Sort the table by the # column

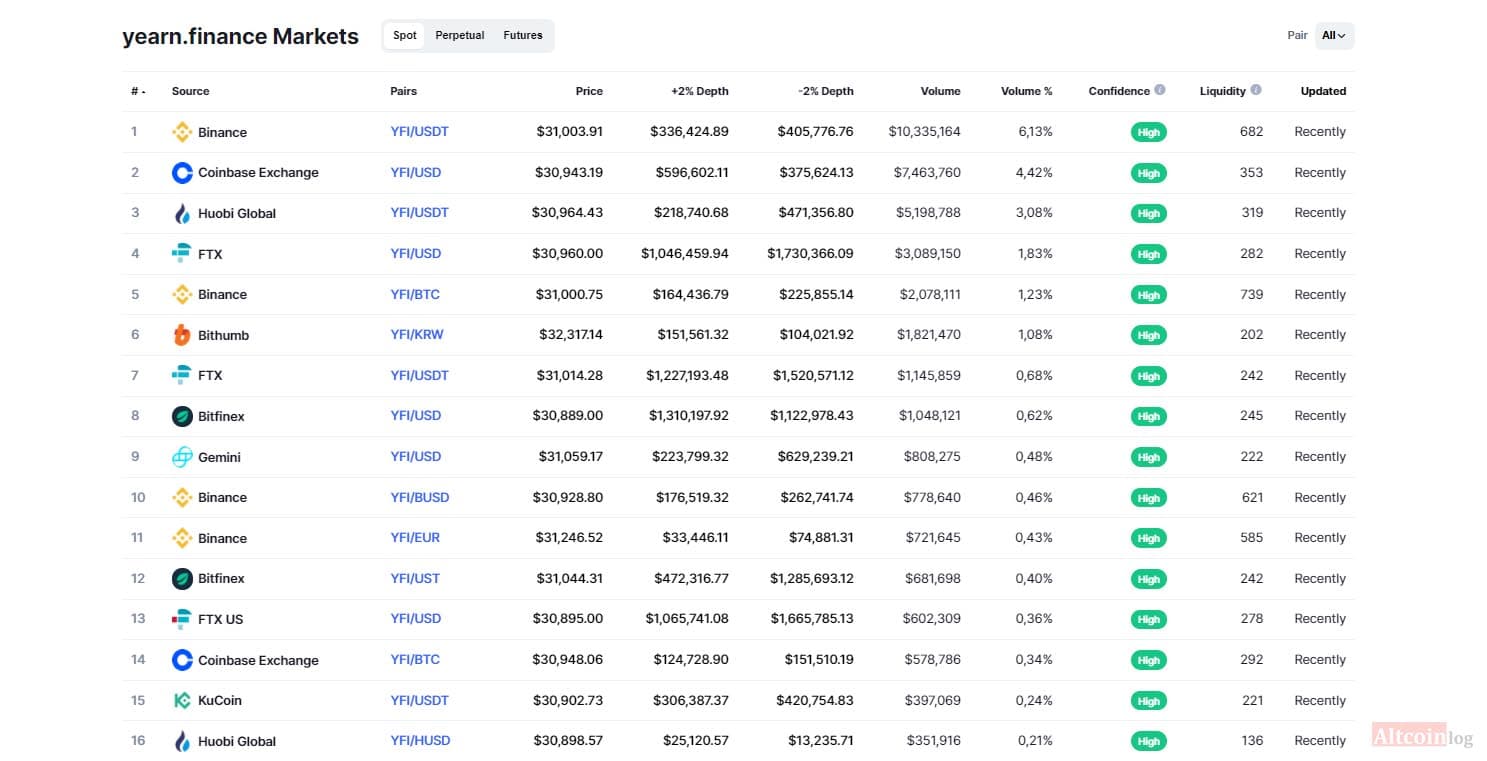(x=138, y=91)
